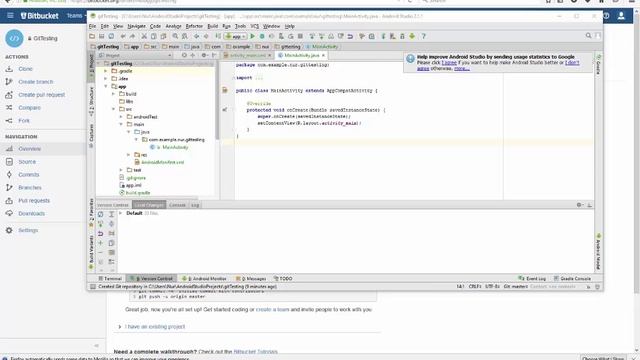Click the Cut scissors toolbar icon
Screen dimensions: 640x360
coord(144,36)
